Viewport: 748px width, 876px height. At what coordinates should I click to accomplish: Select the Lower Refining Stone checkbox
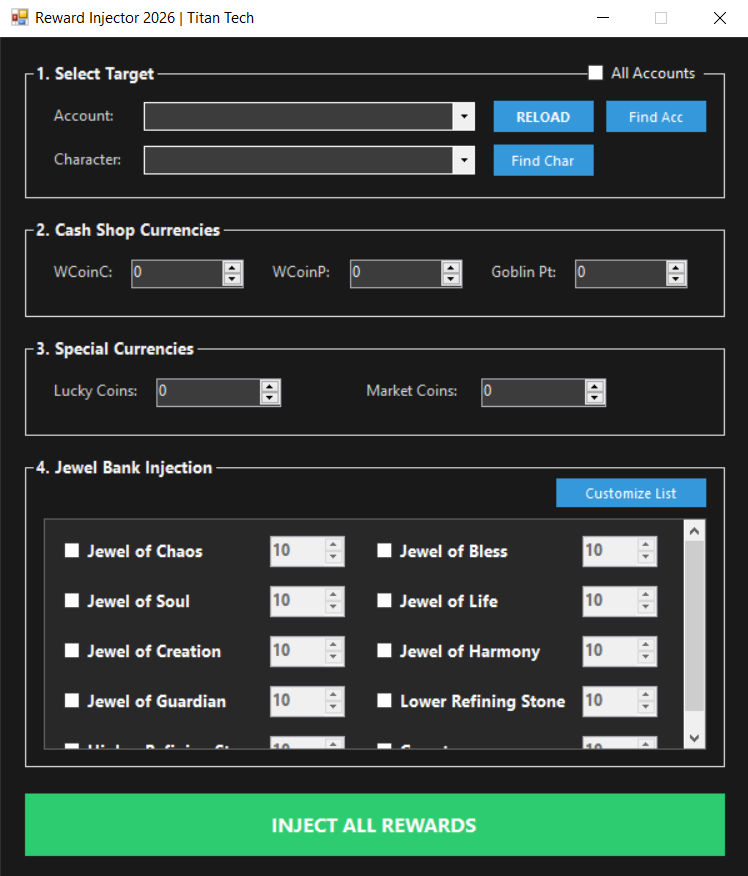tap(384, 701)
